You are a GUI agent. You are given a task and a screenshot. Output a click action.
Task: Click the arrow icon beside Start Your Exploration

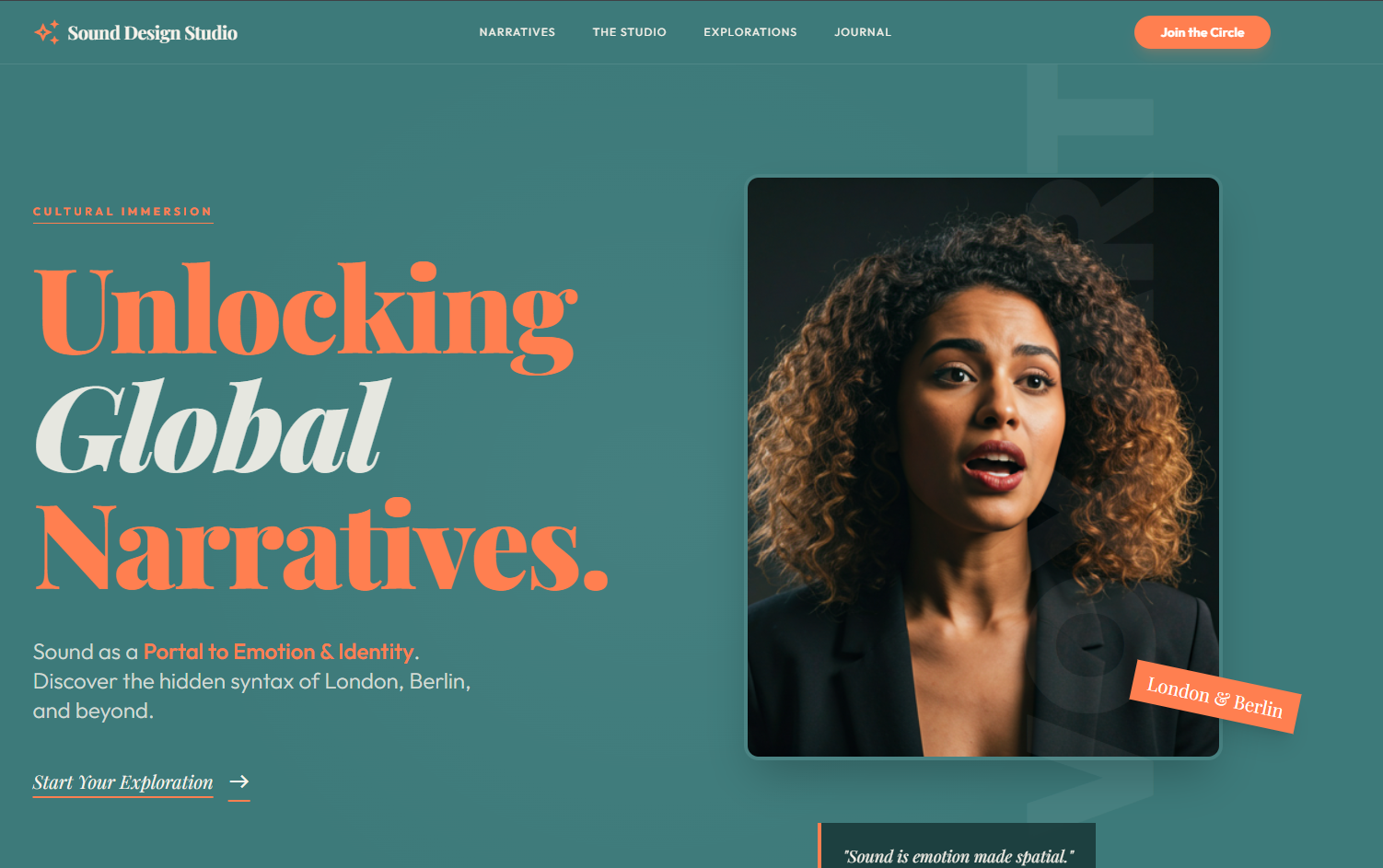pos(239,781)
